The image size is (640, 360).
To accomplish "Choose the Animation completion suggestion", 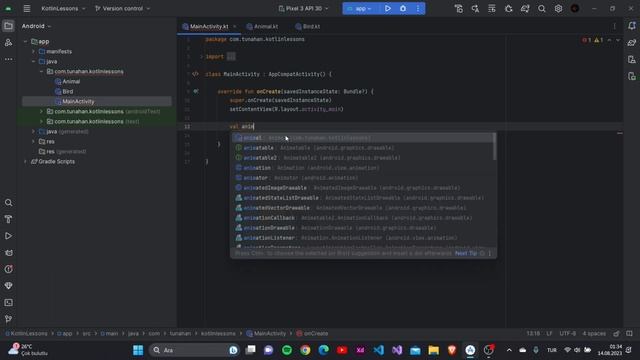I will tap(363, 168).
